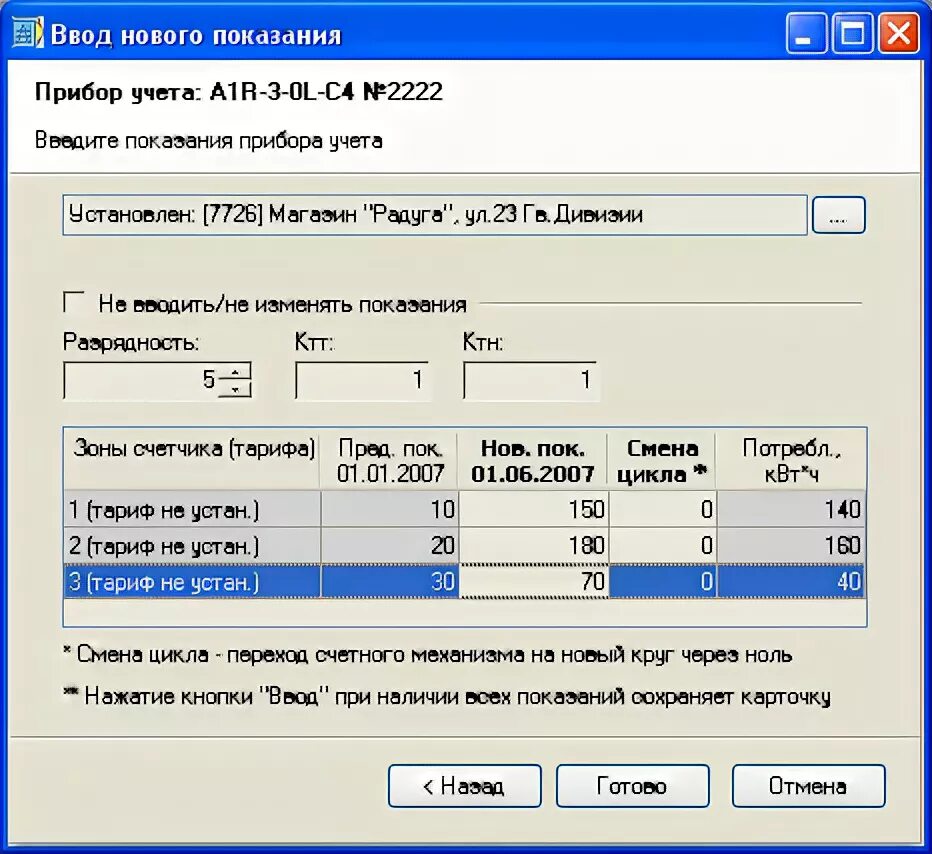This screenshot has width=932, height=854.
Task: Click the Пред. пок. 01.01.2007 column header
Action: point(389,461)
